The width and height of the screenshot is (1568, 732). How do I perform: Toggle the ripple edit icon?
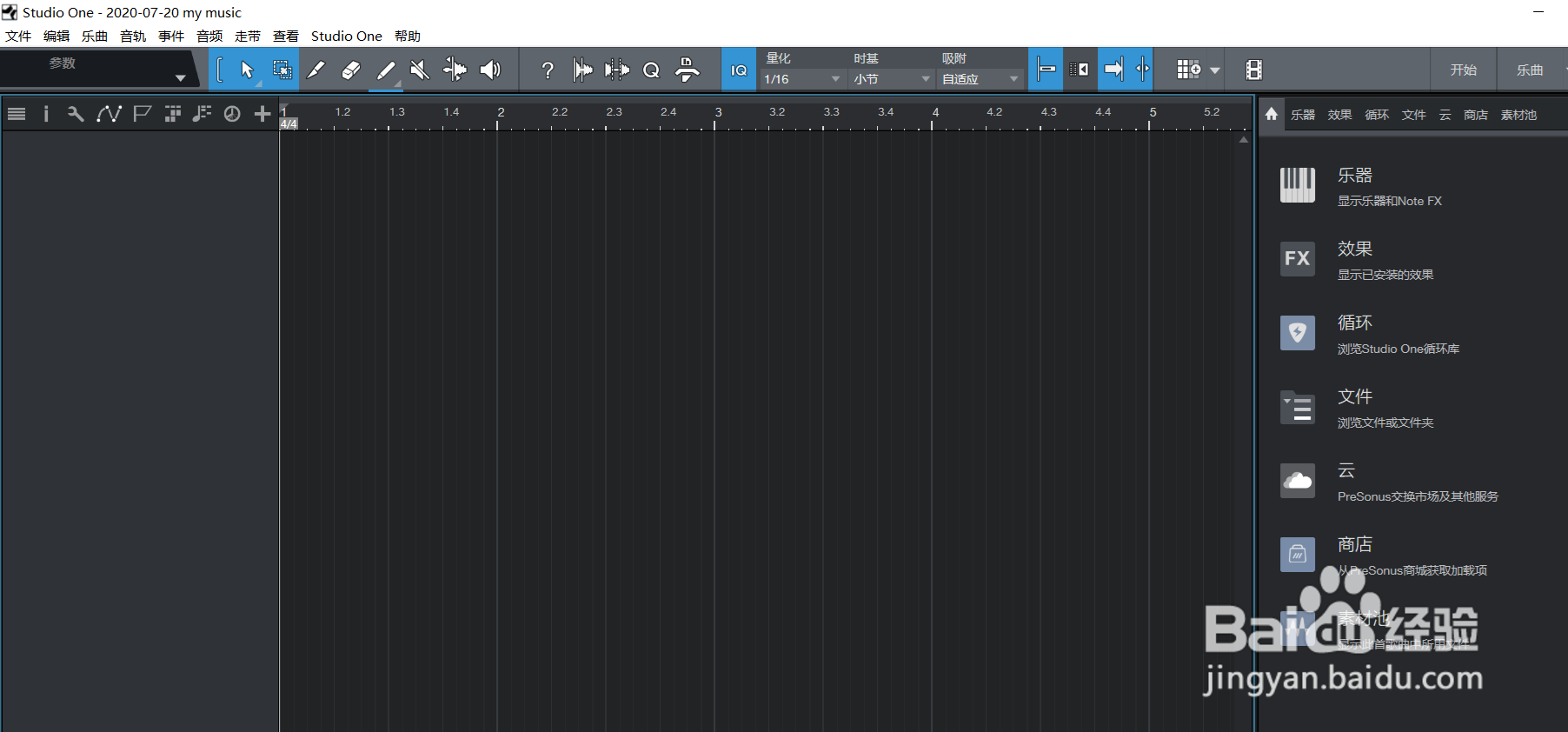[1080, 70]
